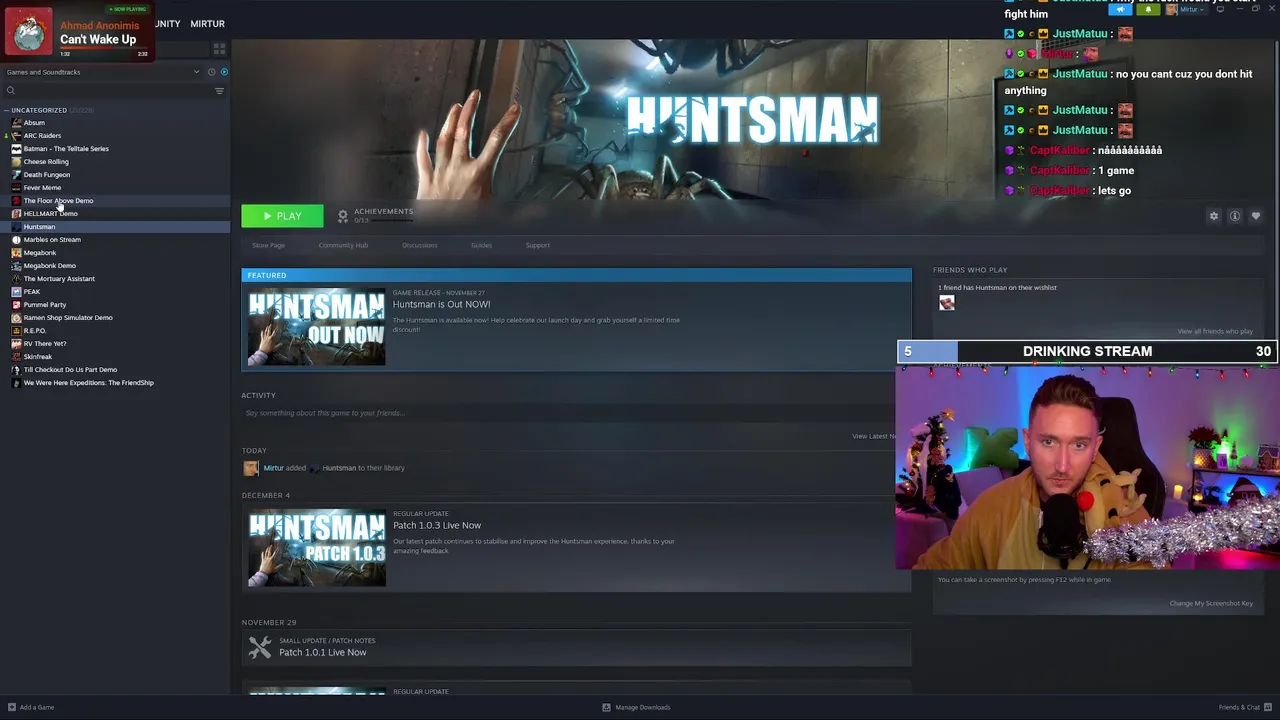Image resolution: width=1280 pixels, height=720 pixels.
Task: Click R.E.P.O. game icon
Action: pos(16,331)
